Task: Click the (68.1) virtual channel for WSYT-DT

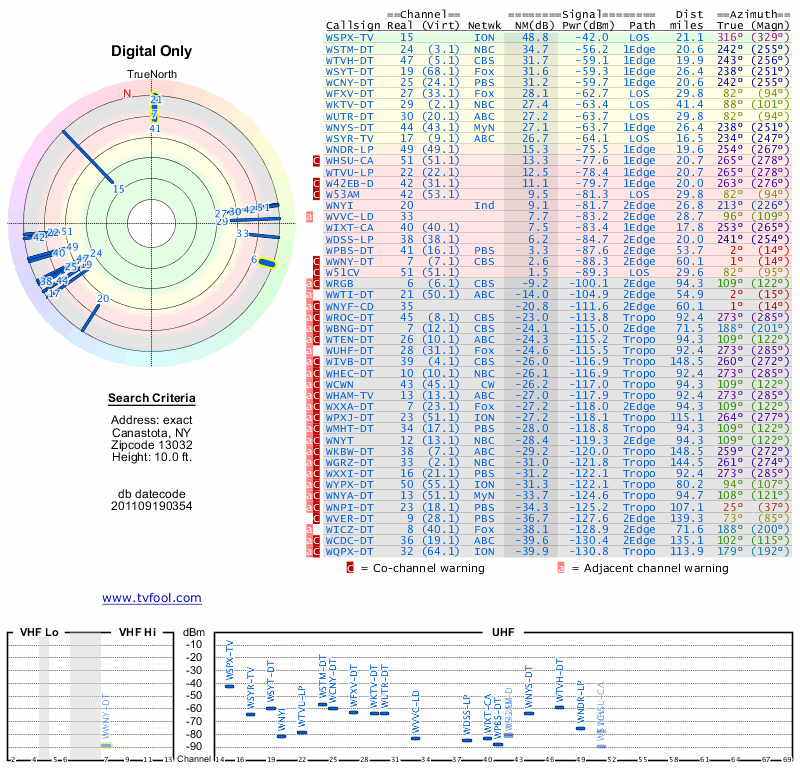Action: click(x=441, y=71)
